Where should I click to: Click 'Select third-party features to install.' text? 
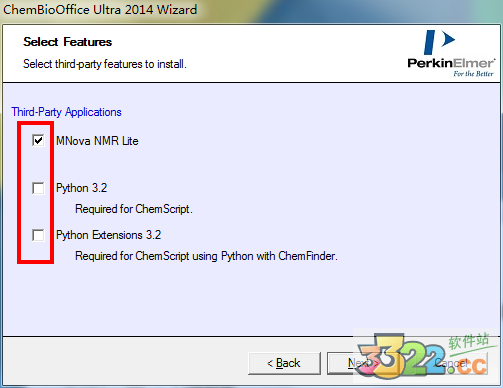(105, 64)
